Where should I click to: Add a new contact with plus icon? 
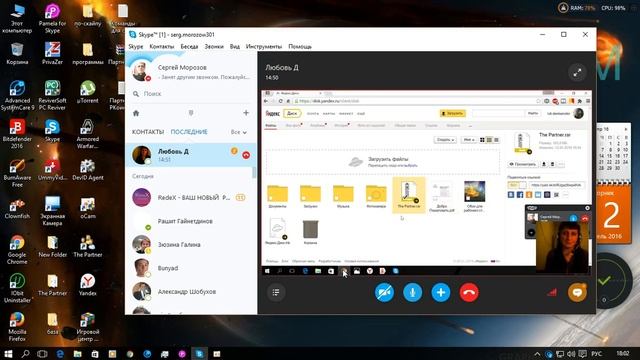(246, 113)
